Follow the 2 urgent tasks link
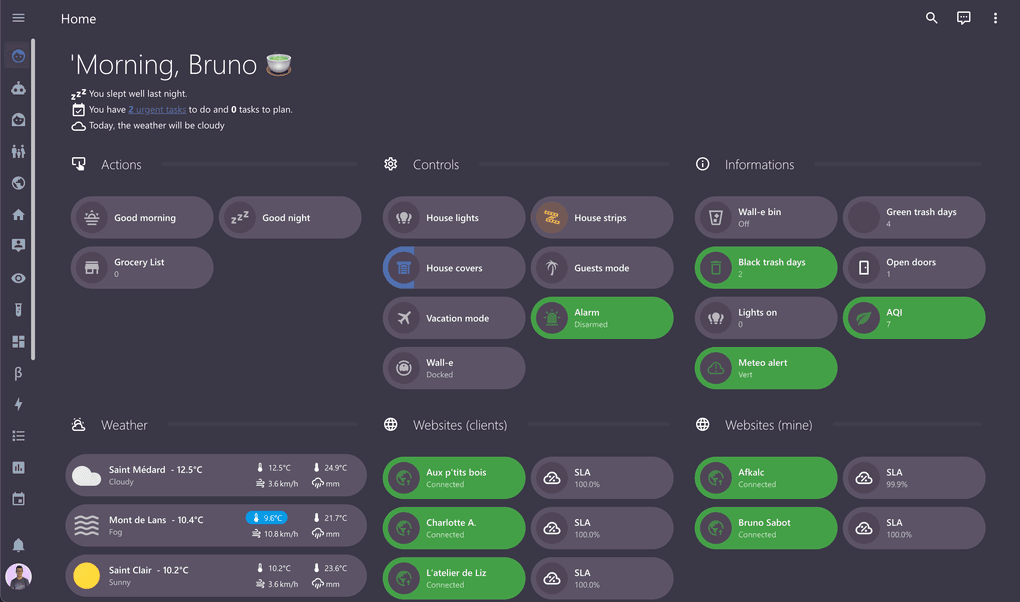 157,109
